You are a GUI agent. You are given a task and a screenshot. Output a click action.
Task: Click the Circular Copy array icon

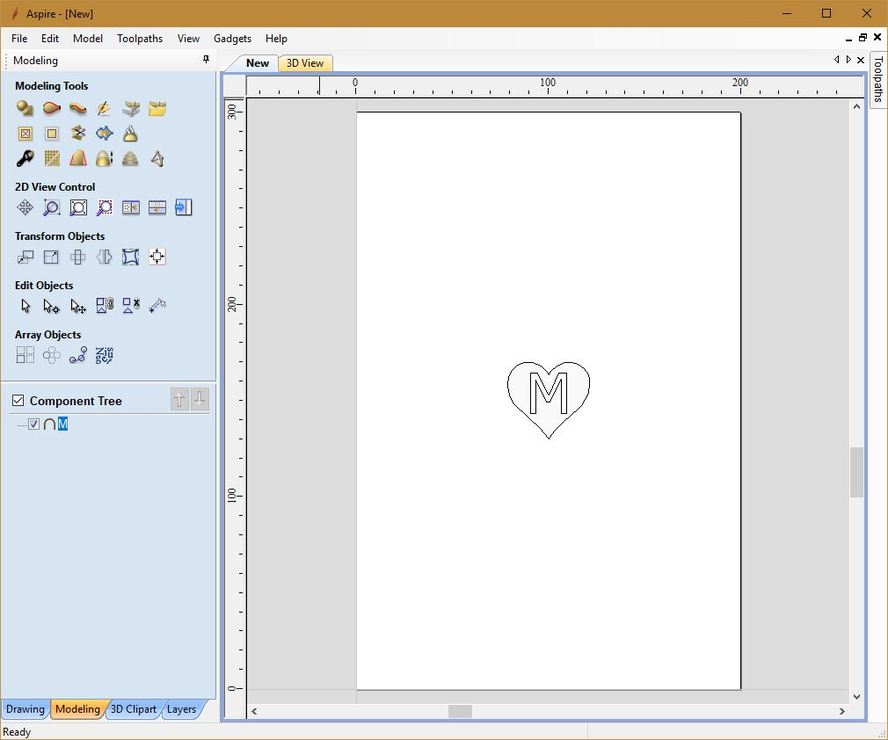(52, 356)
